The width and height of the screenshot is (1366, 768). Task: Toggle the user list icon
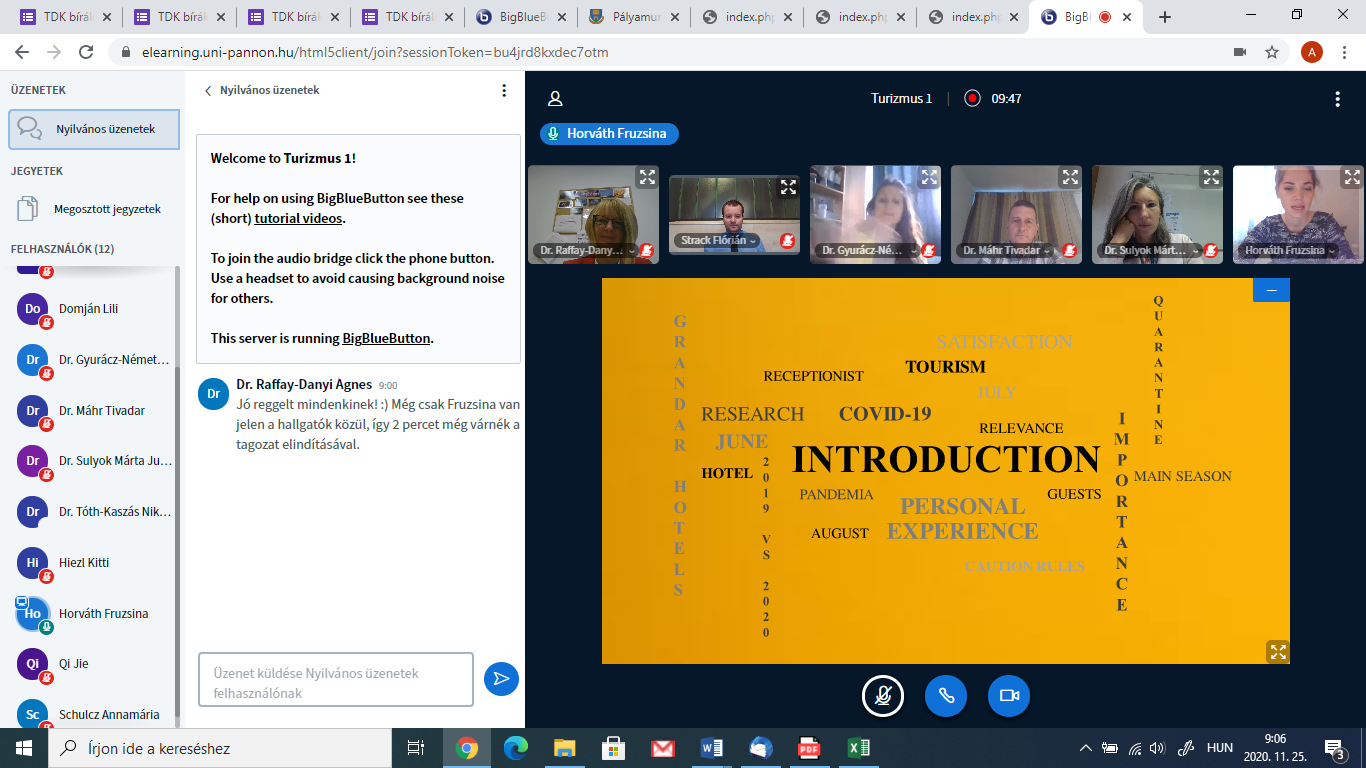click(555, 98)
